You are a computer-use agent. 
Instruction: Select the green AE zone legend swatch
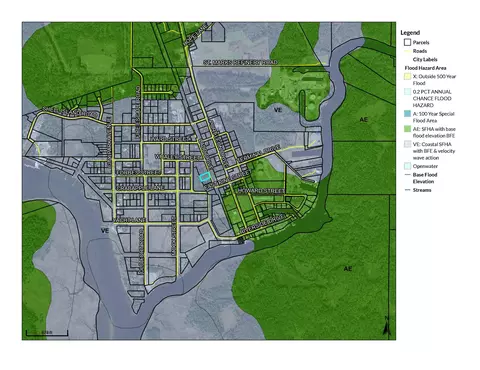click(407, 129)
